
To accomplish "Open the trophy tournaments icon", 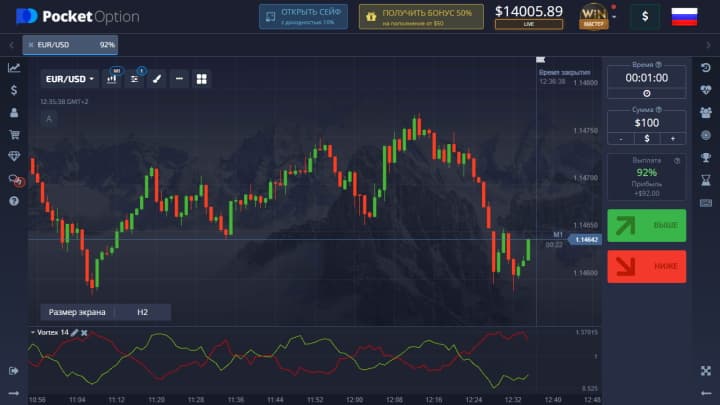I will [x=705, y=157].
